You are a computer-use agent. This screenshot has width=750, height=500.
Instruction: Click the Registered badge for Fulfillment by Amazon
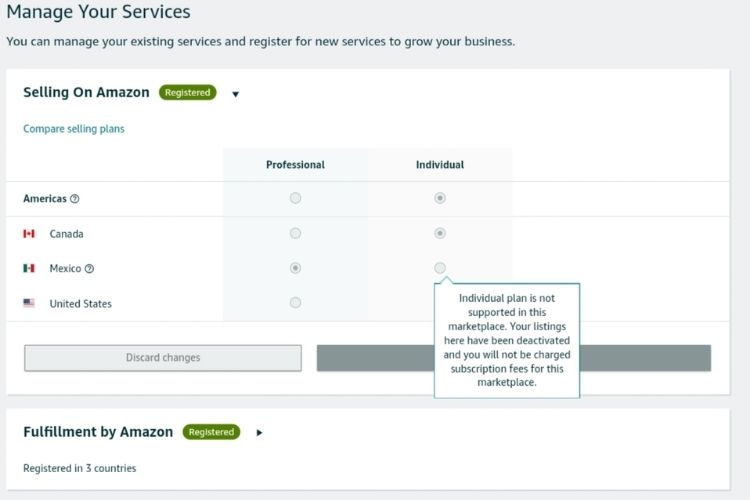coord(211,432)
